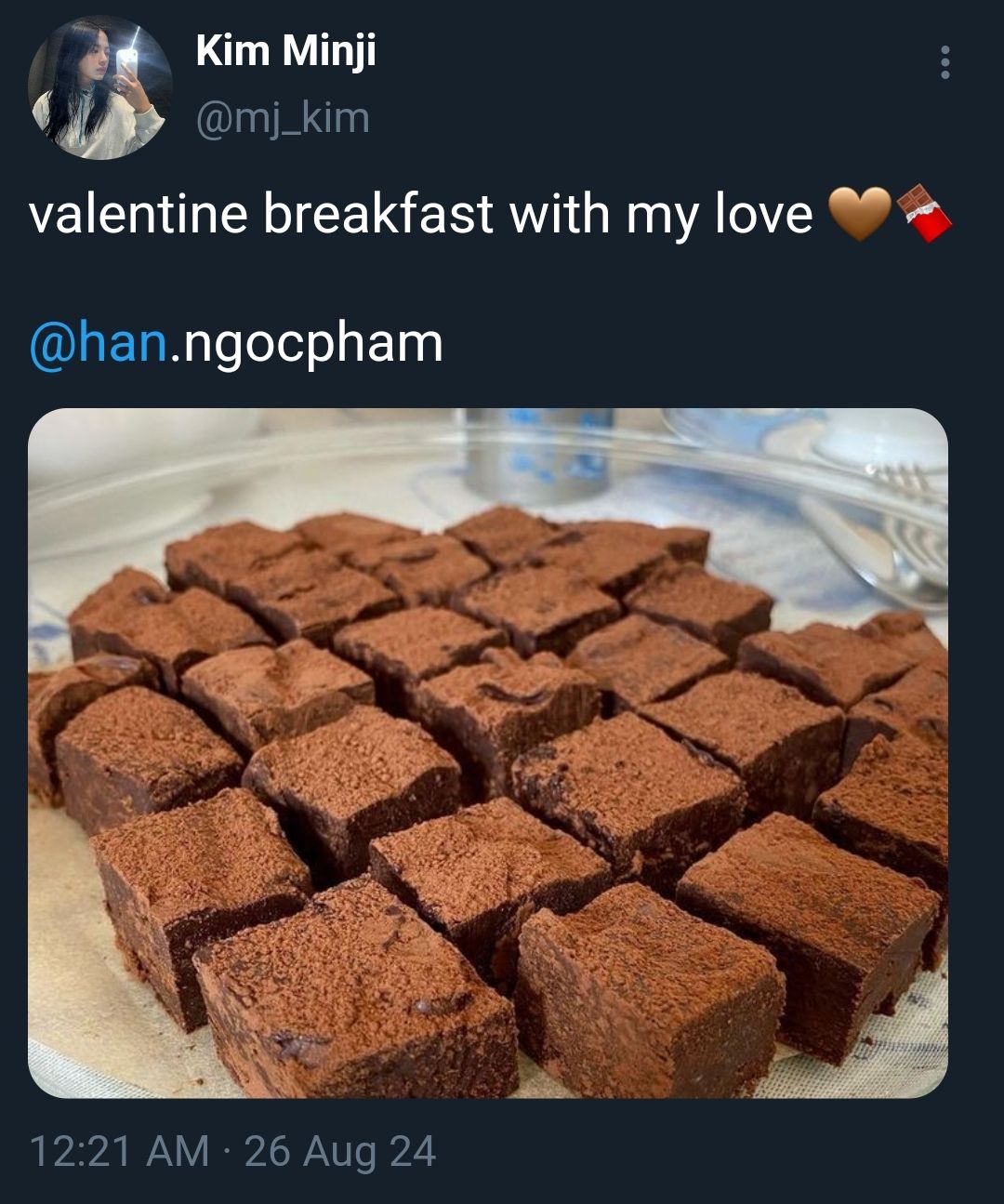Click the dot separator between time and date
The height and width of the screenshot is (1204, 1004).
(227, 1152)
